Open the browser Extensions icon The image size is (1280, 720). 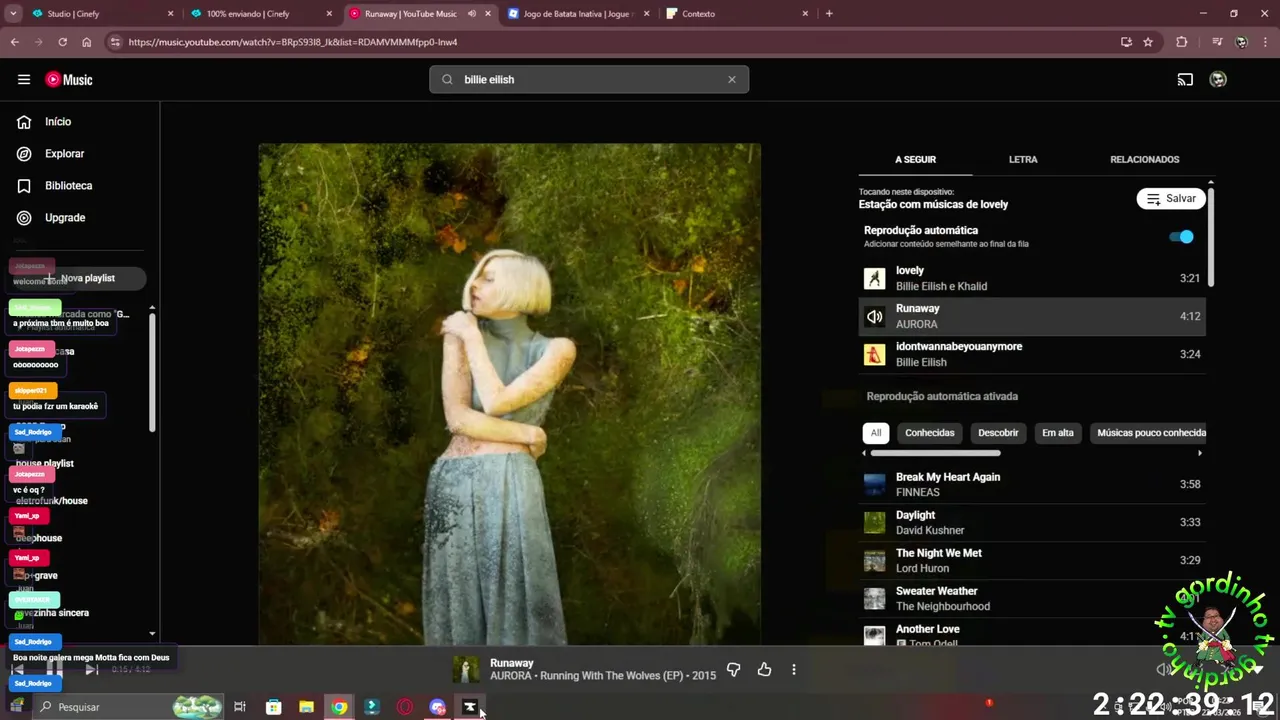click(1182, 42)
